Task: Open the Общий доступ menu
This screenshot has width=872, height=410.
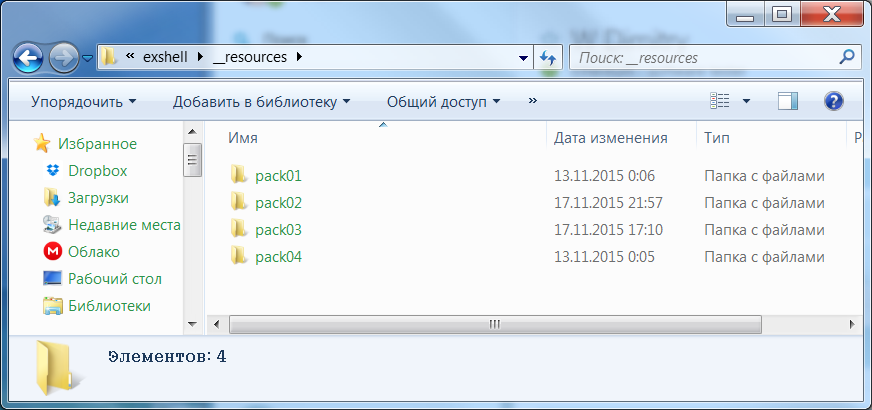Action: point(443,101)
